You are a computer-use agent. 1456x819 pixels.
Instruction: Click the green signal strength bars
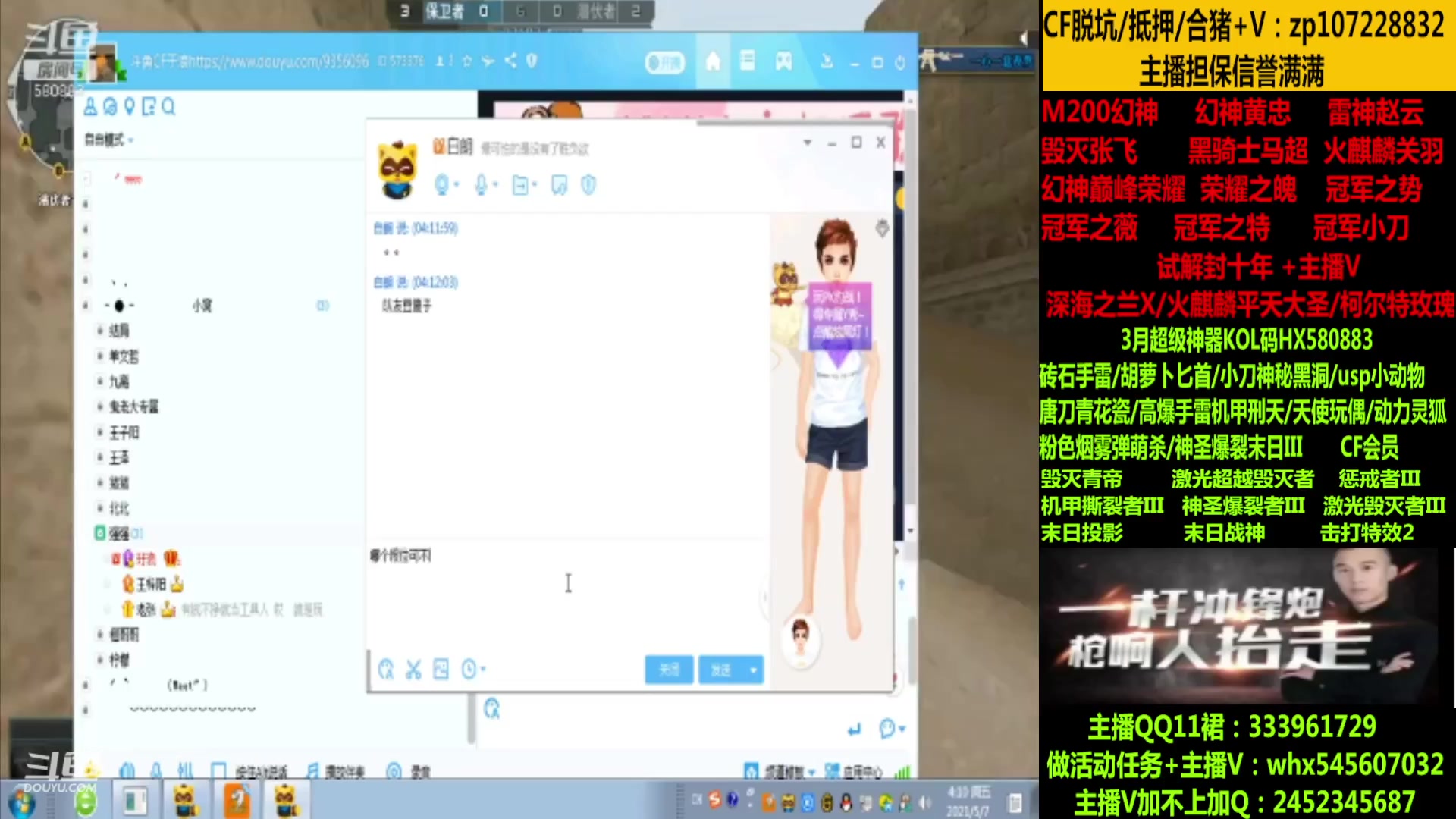pos(902,772)
